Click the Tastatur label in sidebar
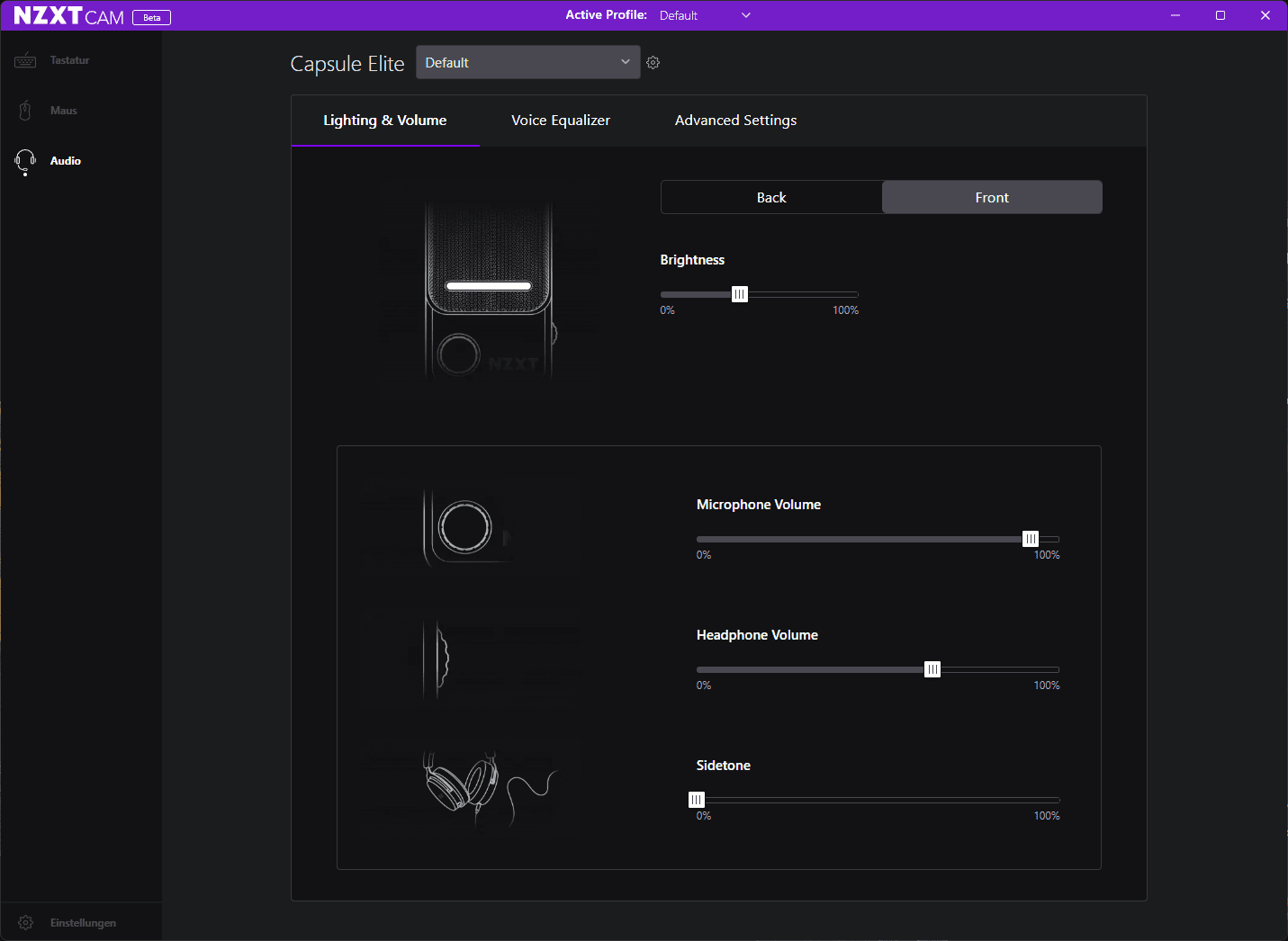This screenshot has height=941, width=1288. [x=70, y=60]
